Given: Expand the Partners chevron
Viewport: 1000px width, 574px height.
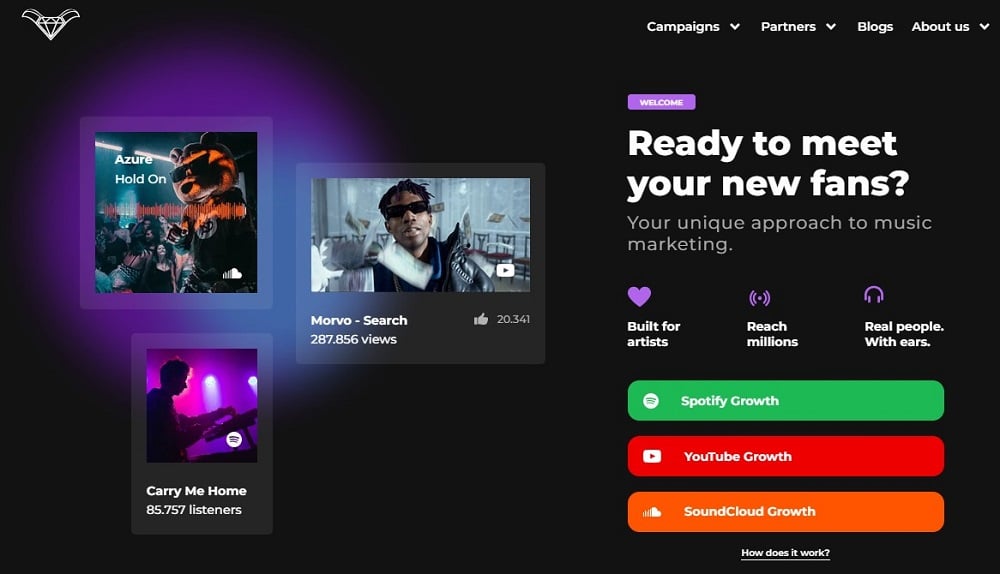Looking at the screenshot, I should (831, 27).
